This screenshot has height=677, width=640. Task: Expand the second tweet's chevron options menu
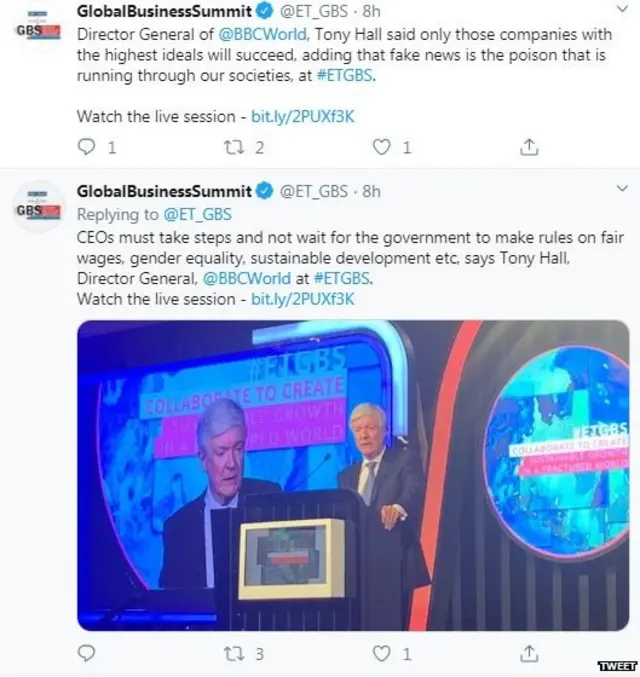(622, 189)
